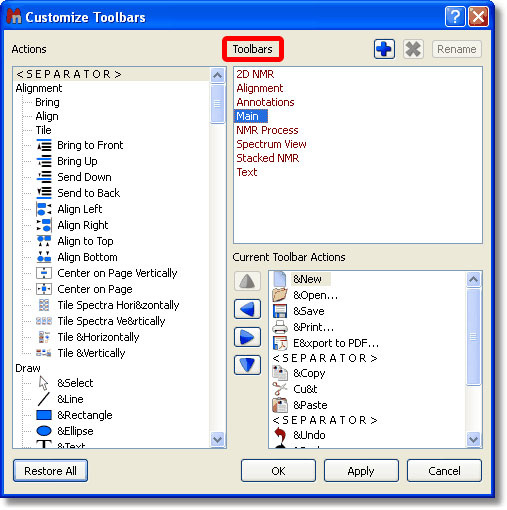Select the NMR Process toolbar
The width and height of the screenshot is (507, 510).
pyautogui.click(x=267, y=130)
